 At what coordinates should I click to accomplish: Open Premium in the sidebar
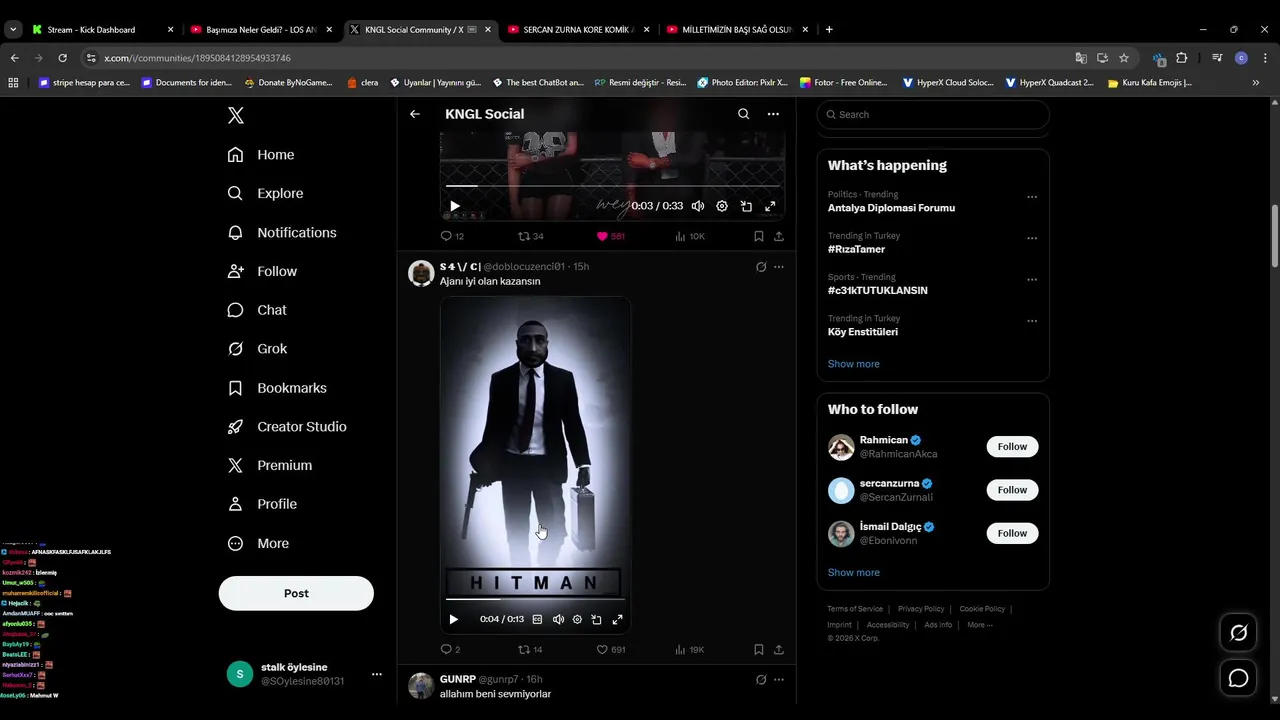coord(270,466)
